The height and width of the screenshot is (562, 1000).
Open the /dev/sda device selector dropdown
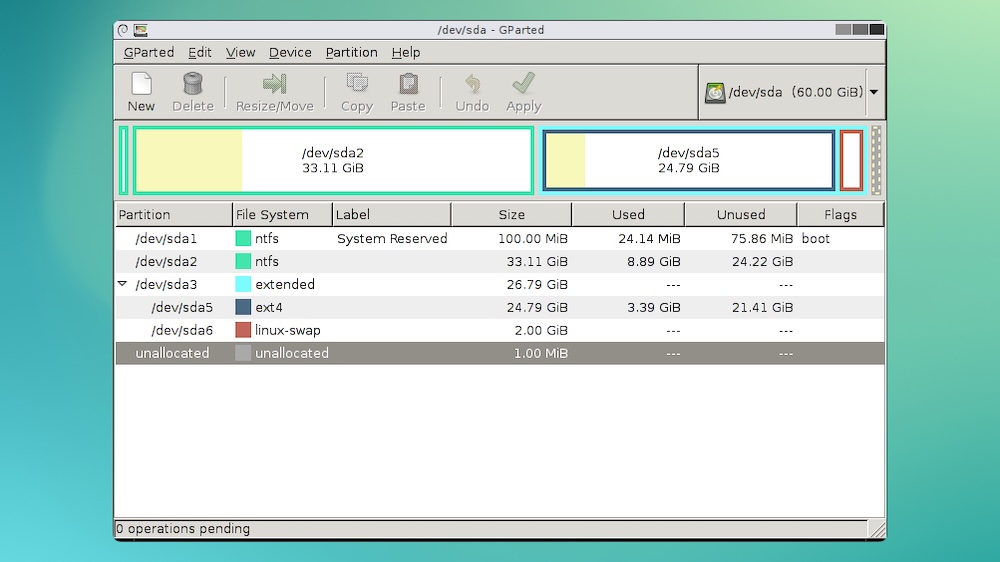point(874,92)
